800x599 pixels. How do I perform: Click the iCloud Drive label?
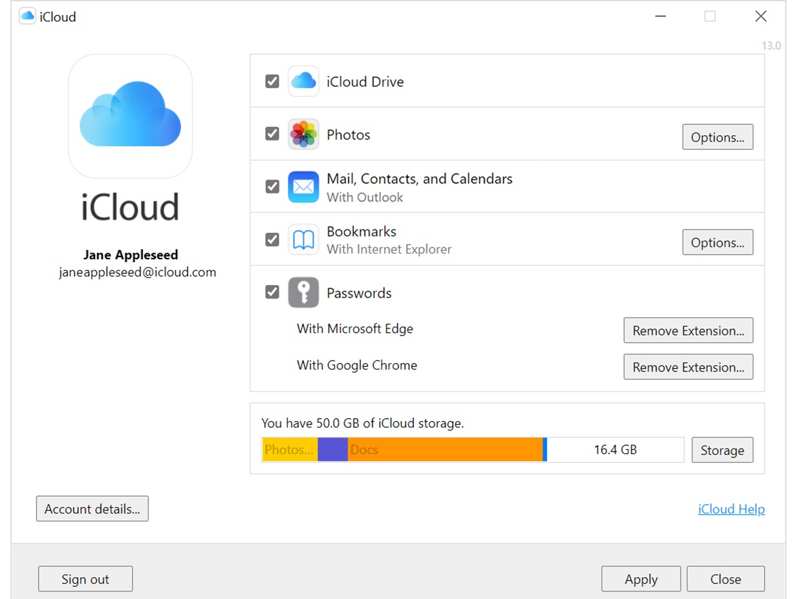pos(365,82)
